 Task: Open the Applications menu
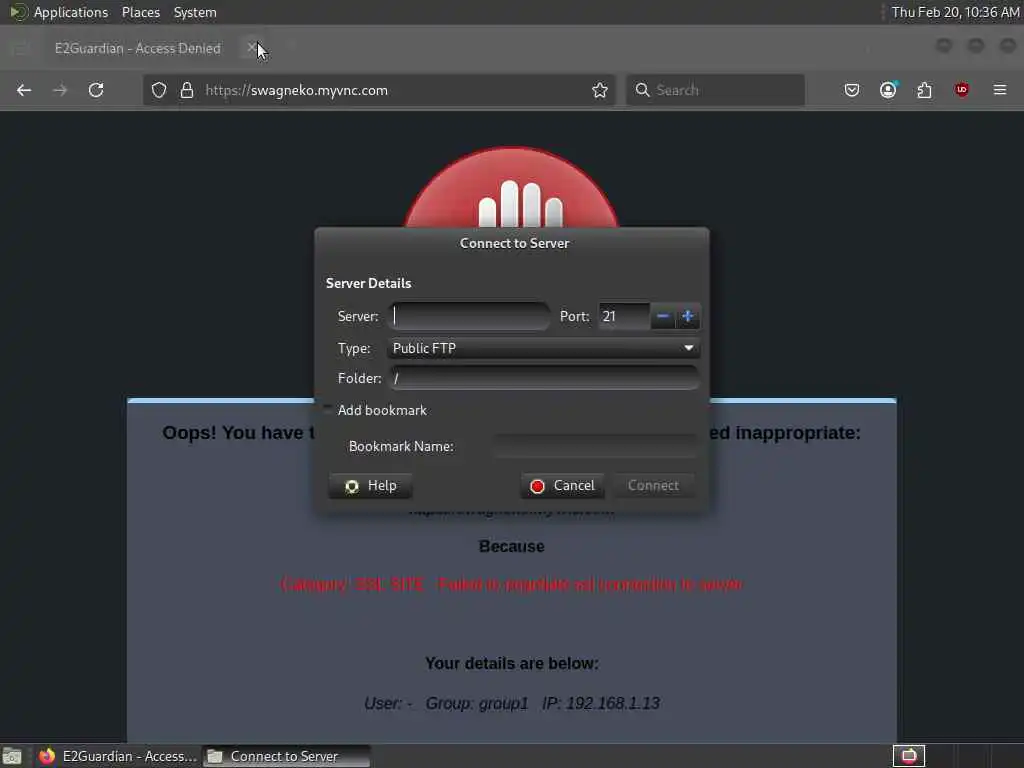[x=71, y=12]
